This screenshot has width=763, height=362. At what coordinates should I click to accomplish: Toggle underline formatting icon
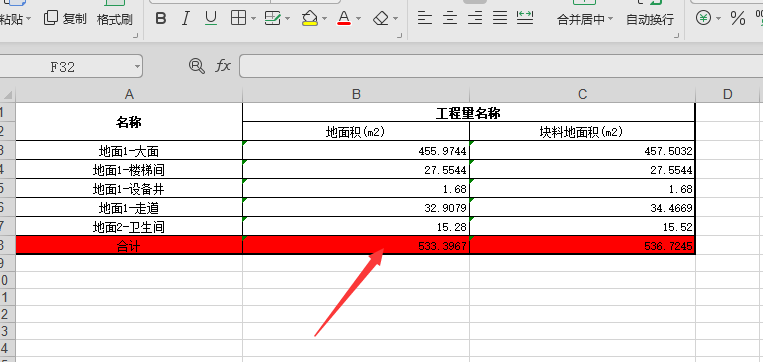click(211, 19)
